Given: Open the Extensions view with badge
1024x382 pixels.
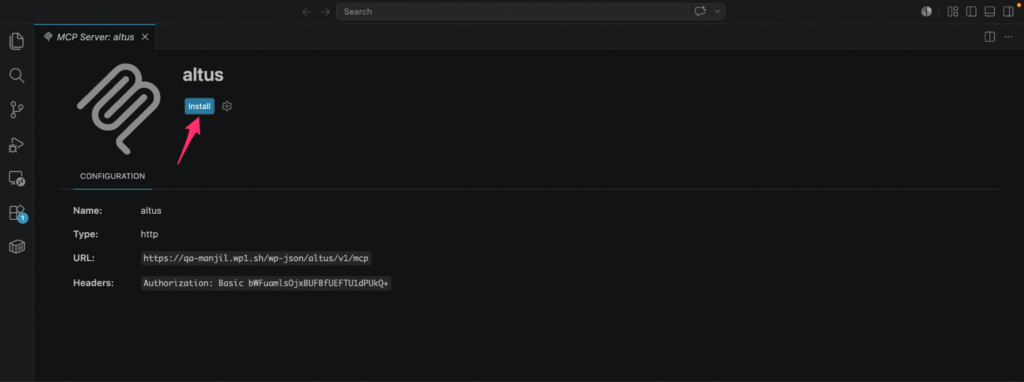Looking at the screenshot, I should pos(17,213).
